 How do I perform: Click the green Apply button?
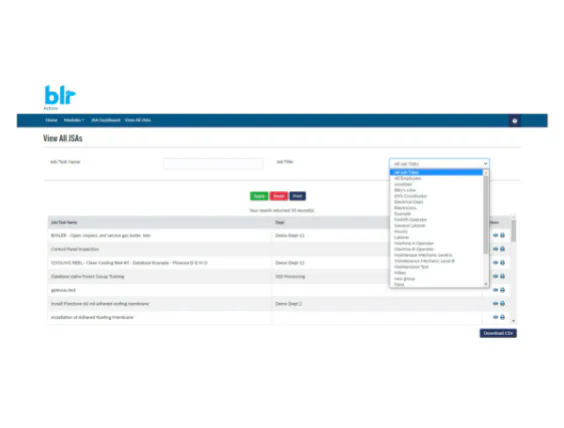point(259,196)
